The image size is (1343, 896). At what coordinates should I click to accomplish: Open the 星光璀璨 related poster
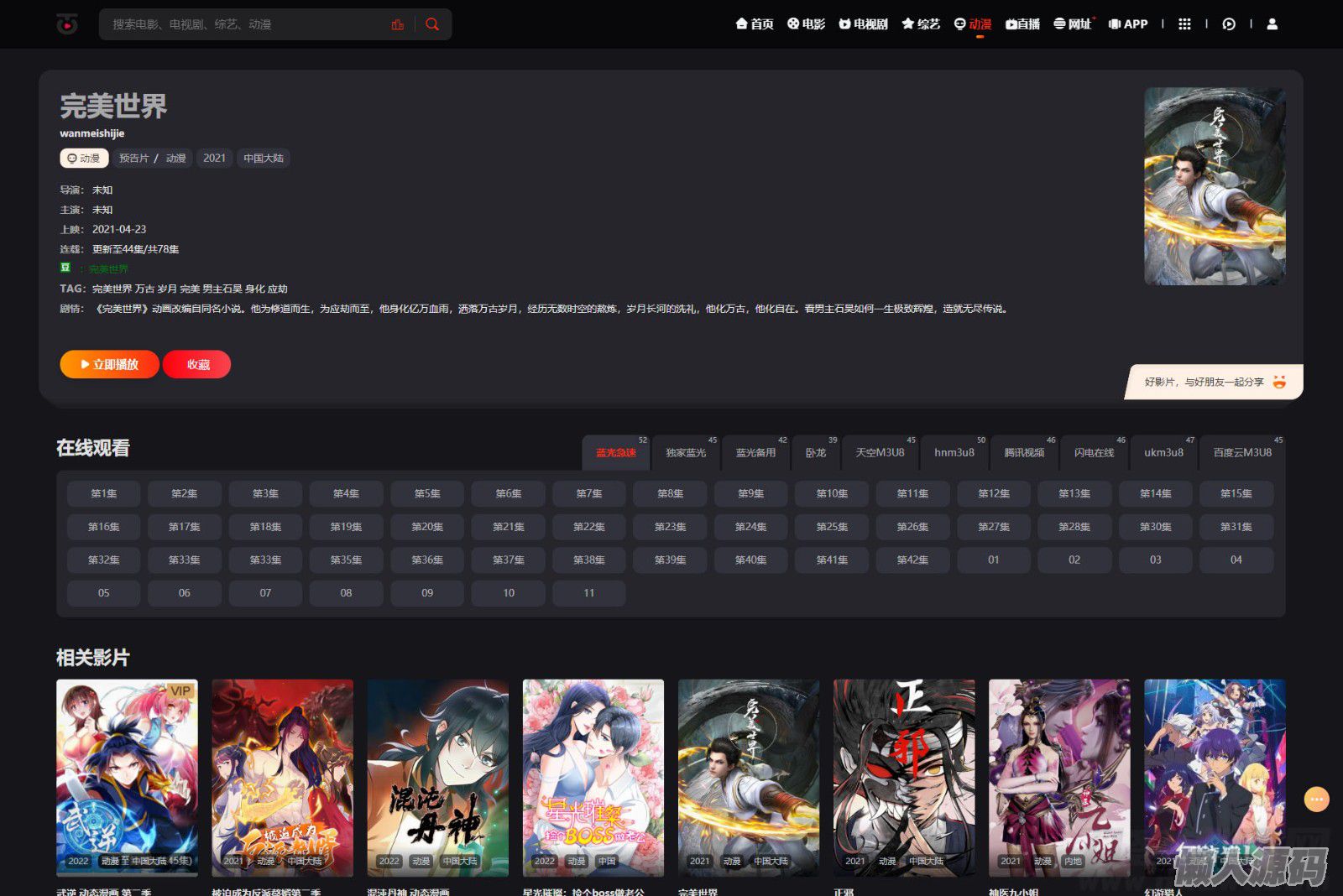point(593,778)
